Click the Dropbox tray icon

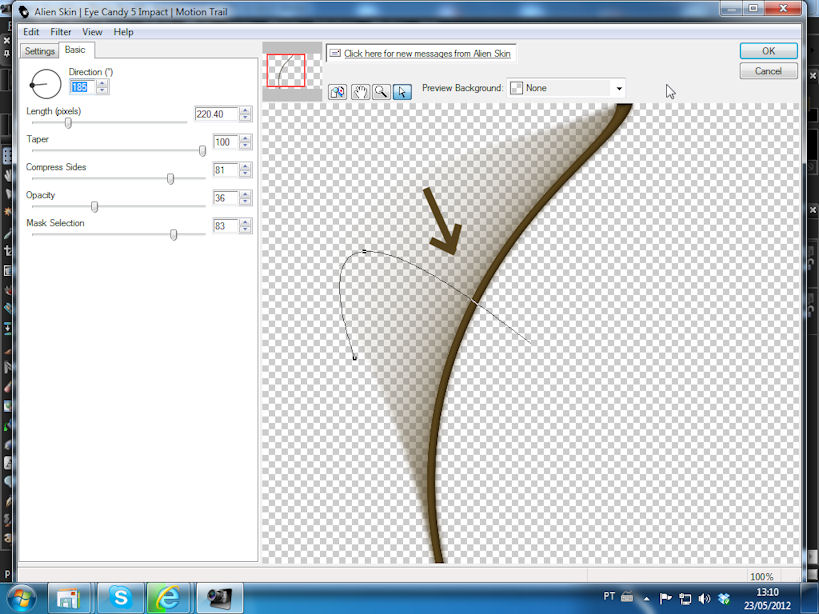click(724, 599)
